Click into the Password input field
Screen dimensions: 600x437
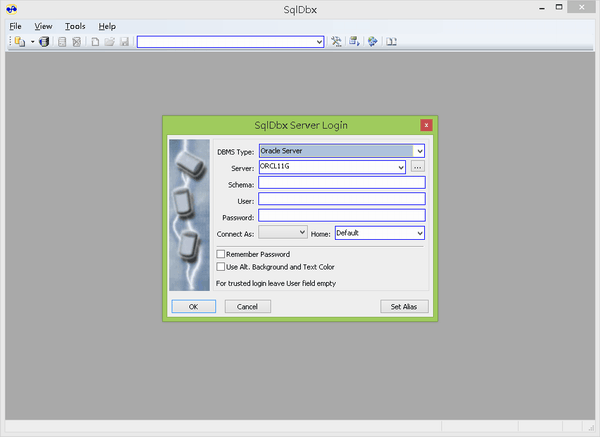[x=341, y=215]
